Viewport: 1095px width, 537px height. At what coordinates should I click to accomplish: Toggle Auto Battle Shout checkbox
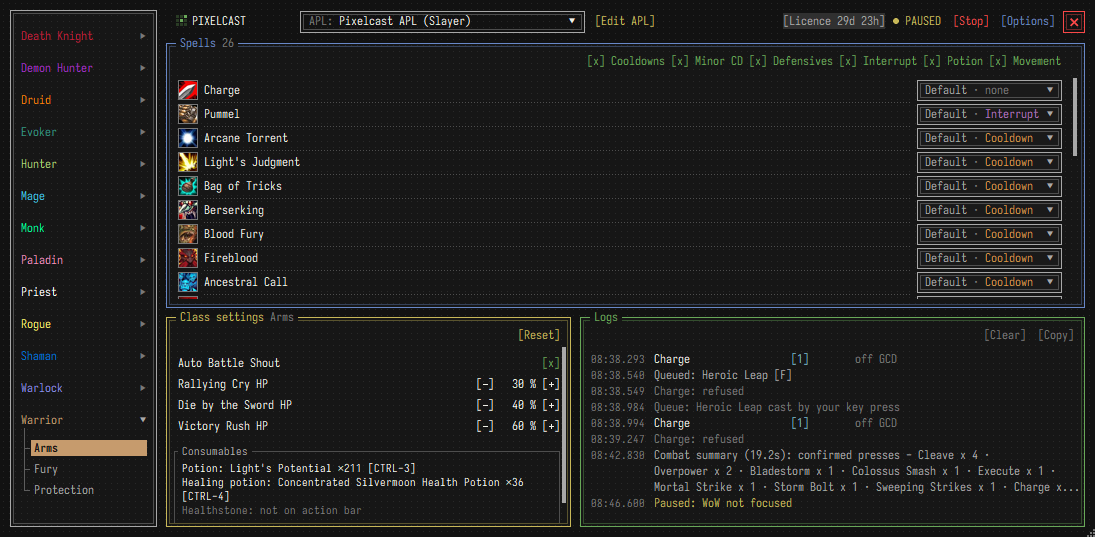(552, 363)
